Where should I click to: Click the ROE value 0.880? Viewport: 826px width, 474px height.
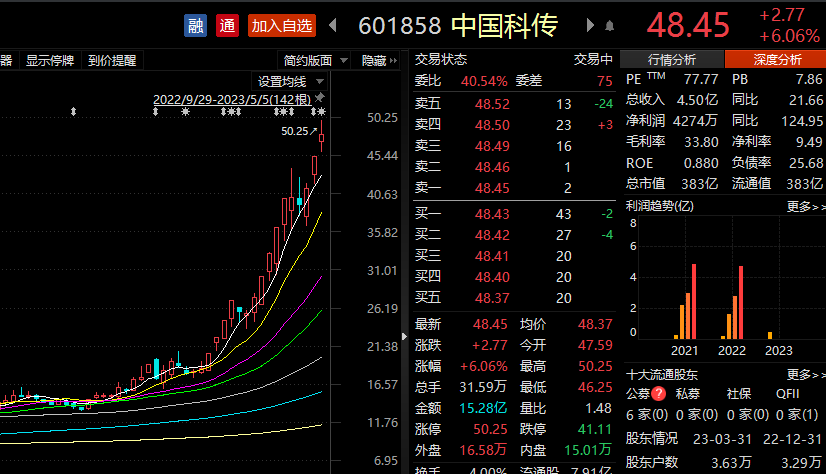coord(701,163)
